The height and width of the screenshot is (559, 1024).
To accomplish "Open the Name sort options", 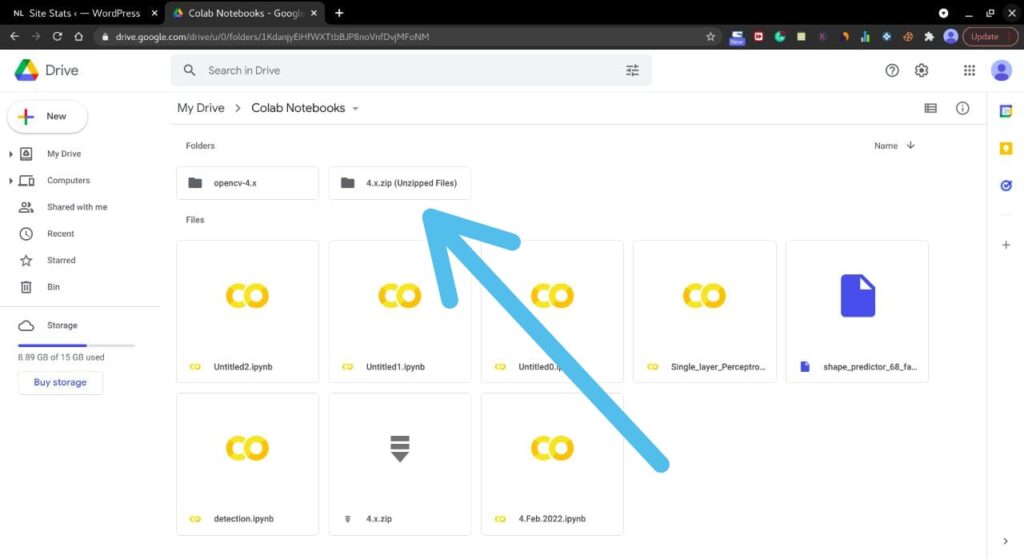I will click(x=886, y=146).
